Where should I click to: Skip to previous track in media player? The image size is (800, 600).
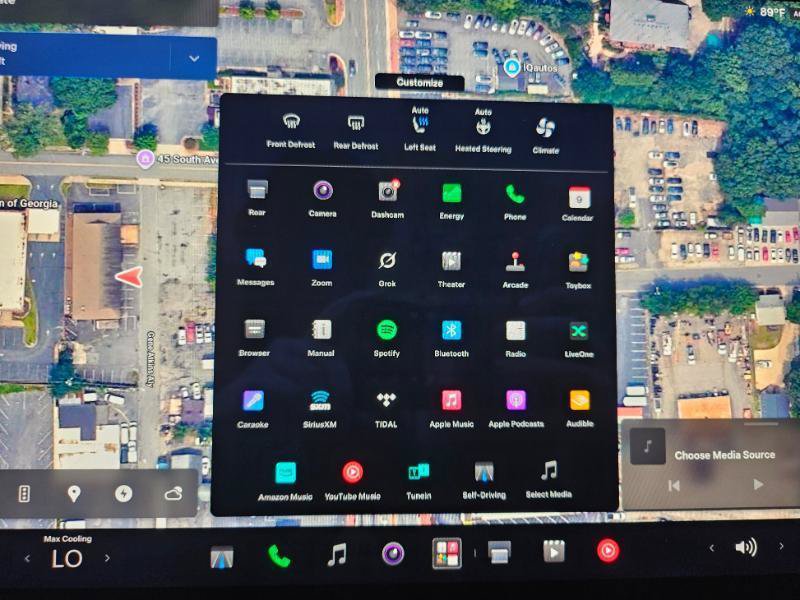point(674,486)
